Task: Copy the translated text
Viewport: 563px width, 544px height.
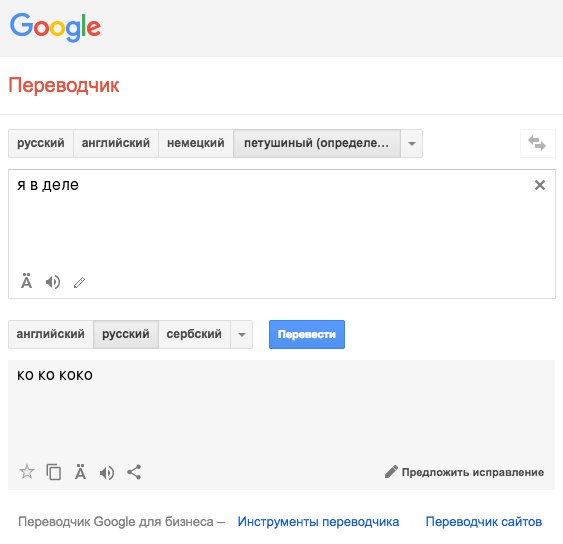Action: click(x=53, y=472)
